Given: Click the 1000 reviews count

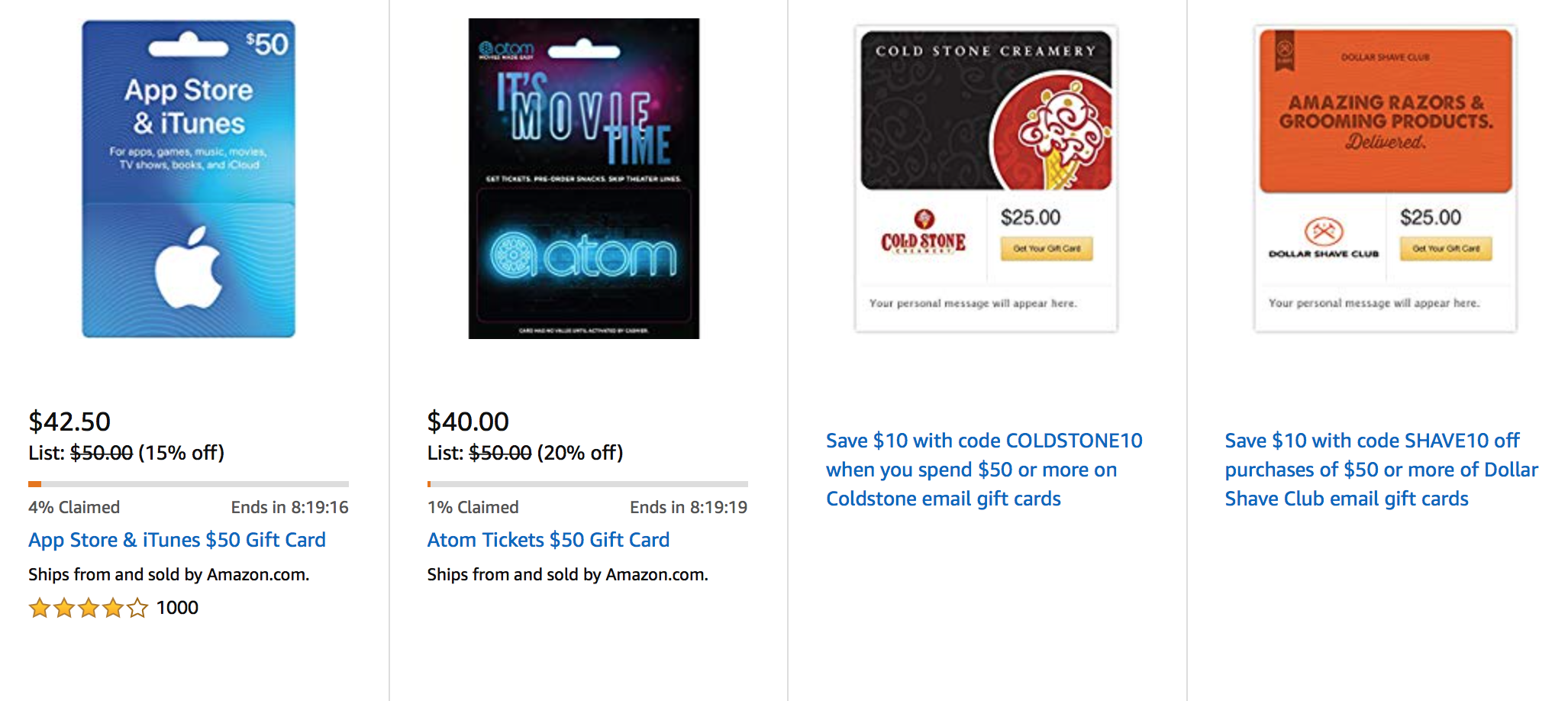Looking at the screenshot, I should [177, 608].
